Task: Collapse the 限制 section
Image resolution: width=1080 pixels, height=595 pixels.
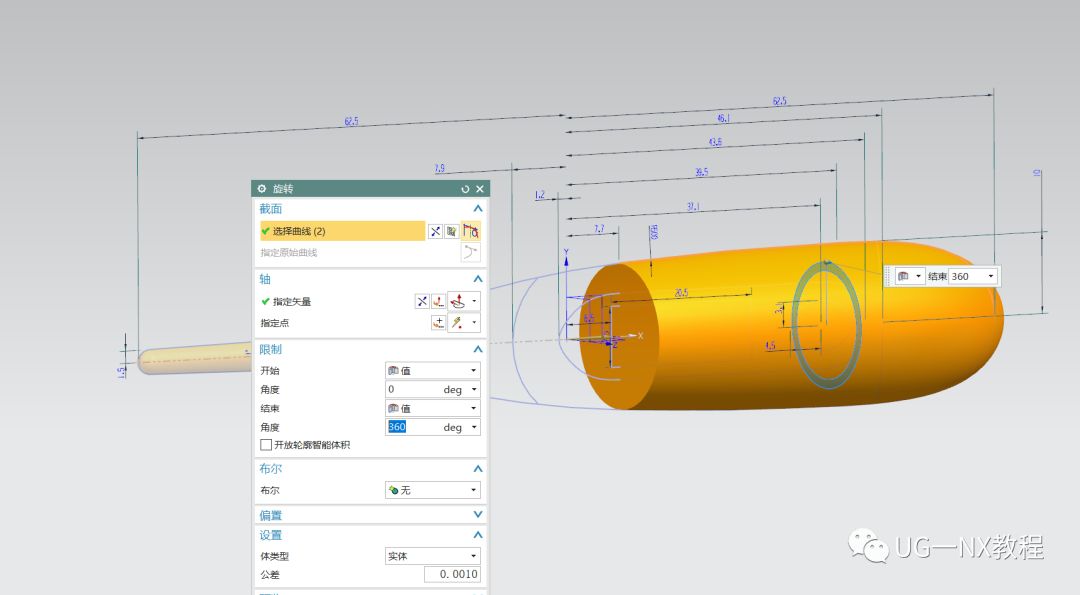Action: point(478,349)
